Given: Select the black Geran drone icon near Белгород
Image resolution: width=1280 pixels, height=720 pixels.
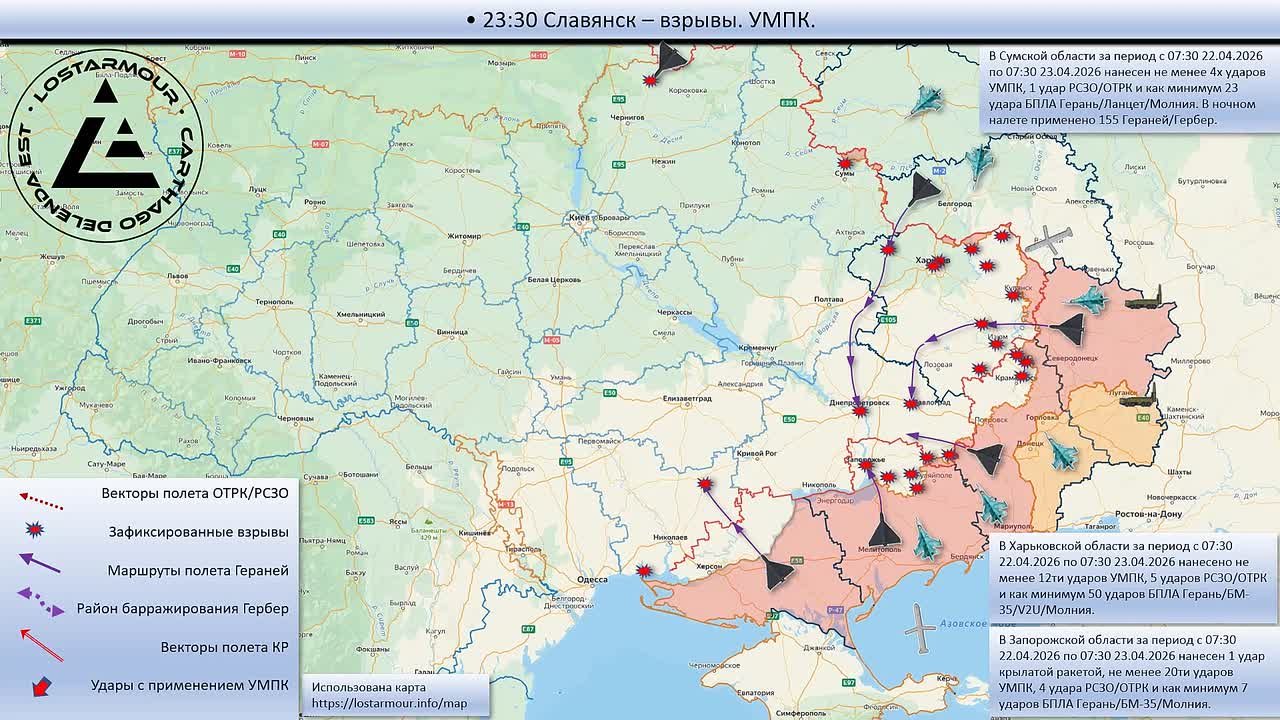Looking at the screenshot, I should (925, 189).
